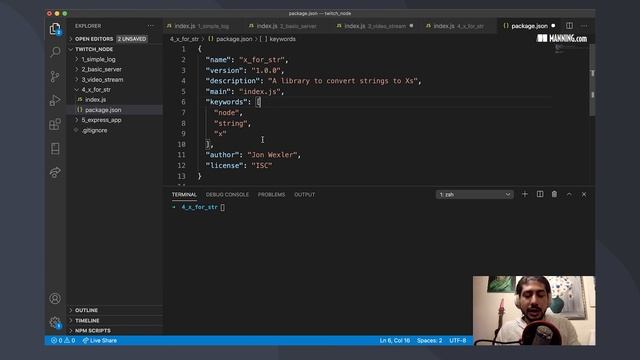Open the Run and Debug view
Viewport: 640px width, 360px height.
[x=55, y=100]
